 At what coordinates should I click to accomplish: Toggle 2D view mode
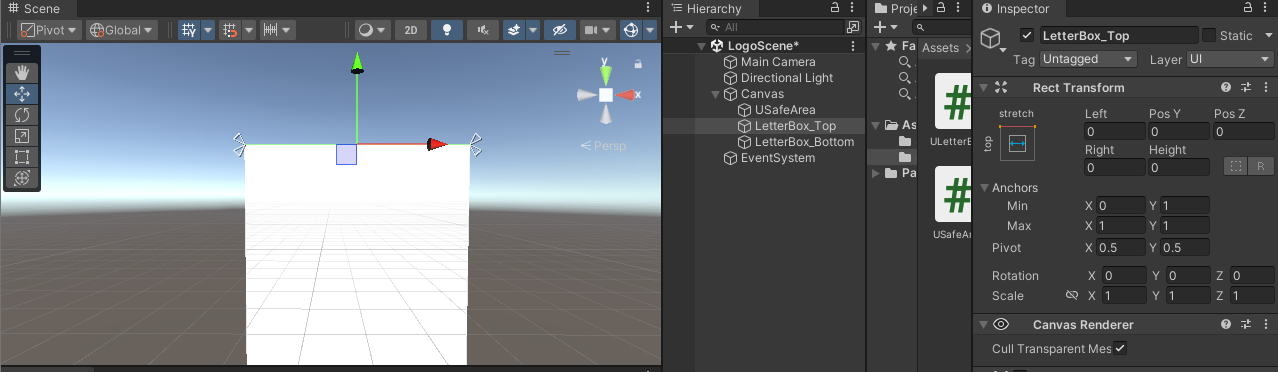(x=410, y=30)
